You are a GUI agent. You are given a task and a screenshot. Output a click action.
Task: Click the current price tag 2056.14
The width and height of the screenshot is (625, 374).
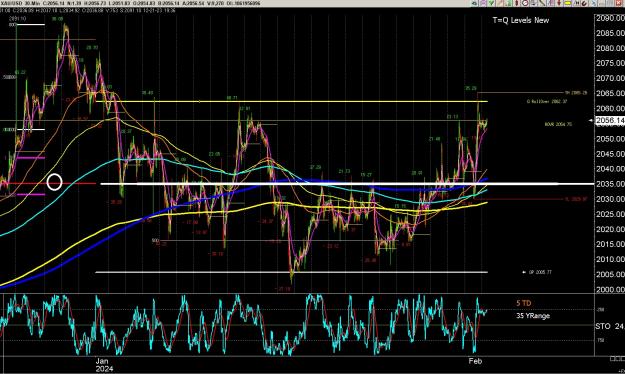click(610, 120)
